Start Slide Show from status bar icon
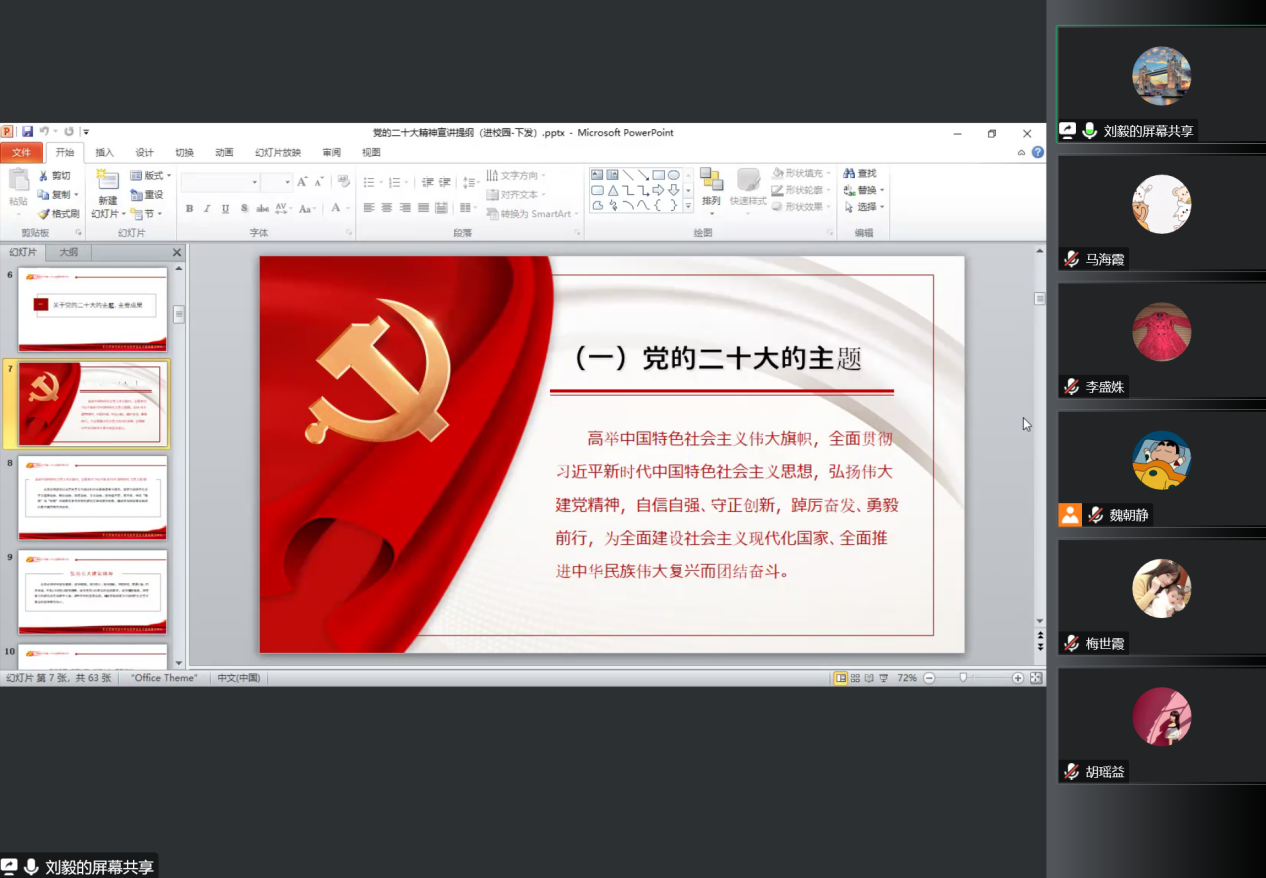The width and height of the screenshot is (1266, 878). (883, 678)
